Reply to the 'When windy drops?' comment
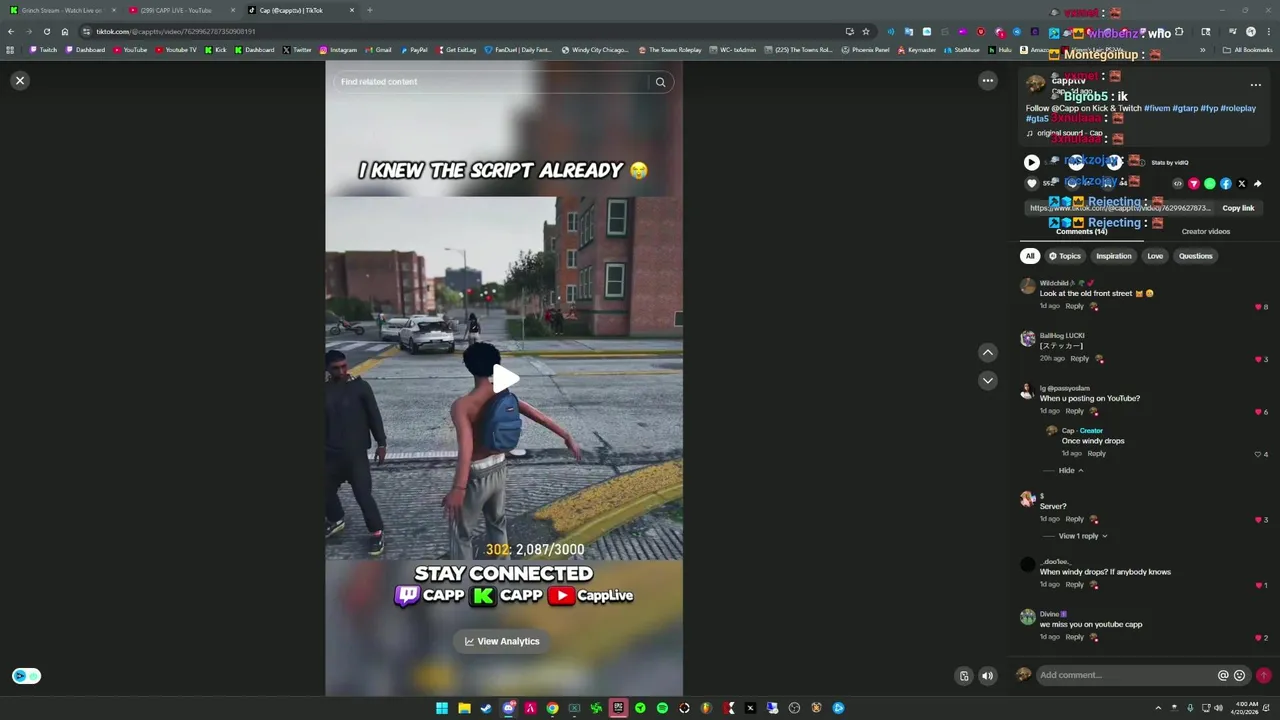Screen dimensions: 1280x720 point(1074,584)
